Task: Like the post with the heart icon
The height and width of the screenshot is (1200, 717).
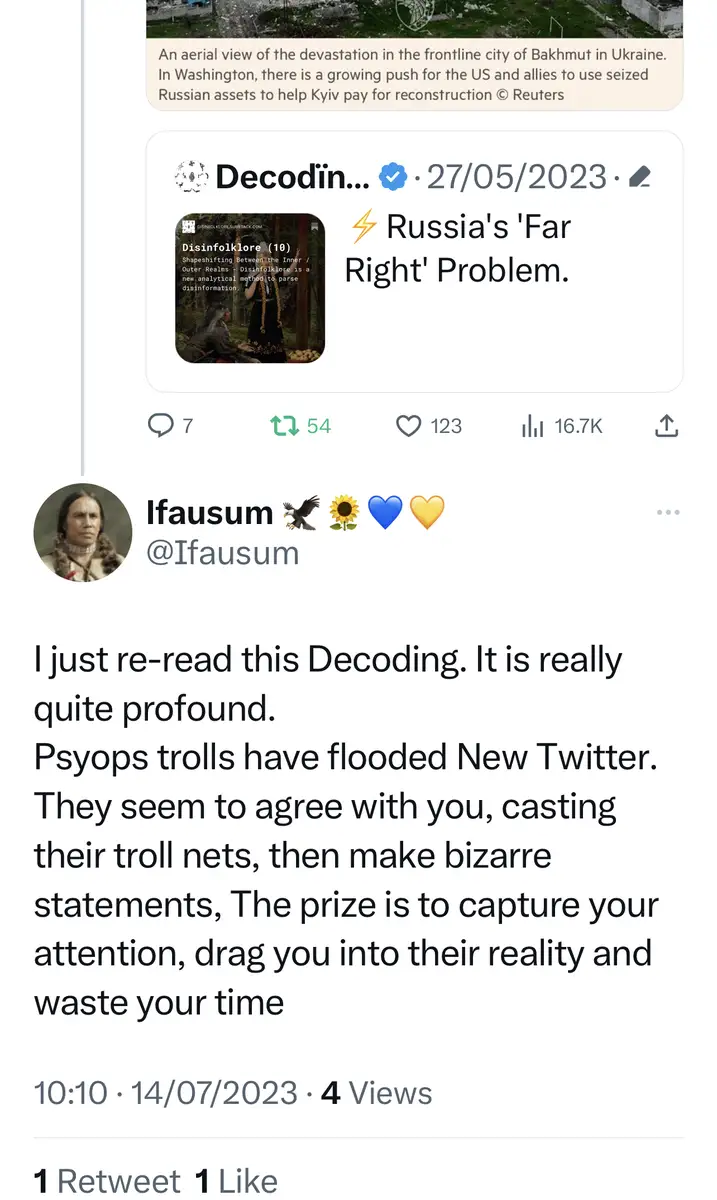Action: tap(409, 426)
